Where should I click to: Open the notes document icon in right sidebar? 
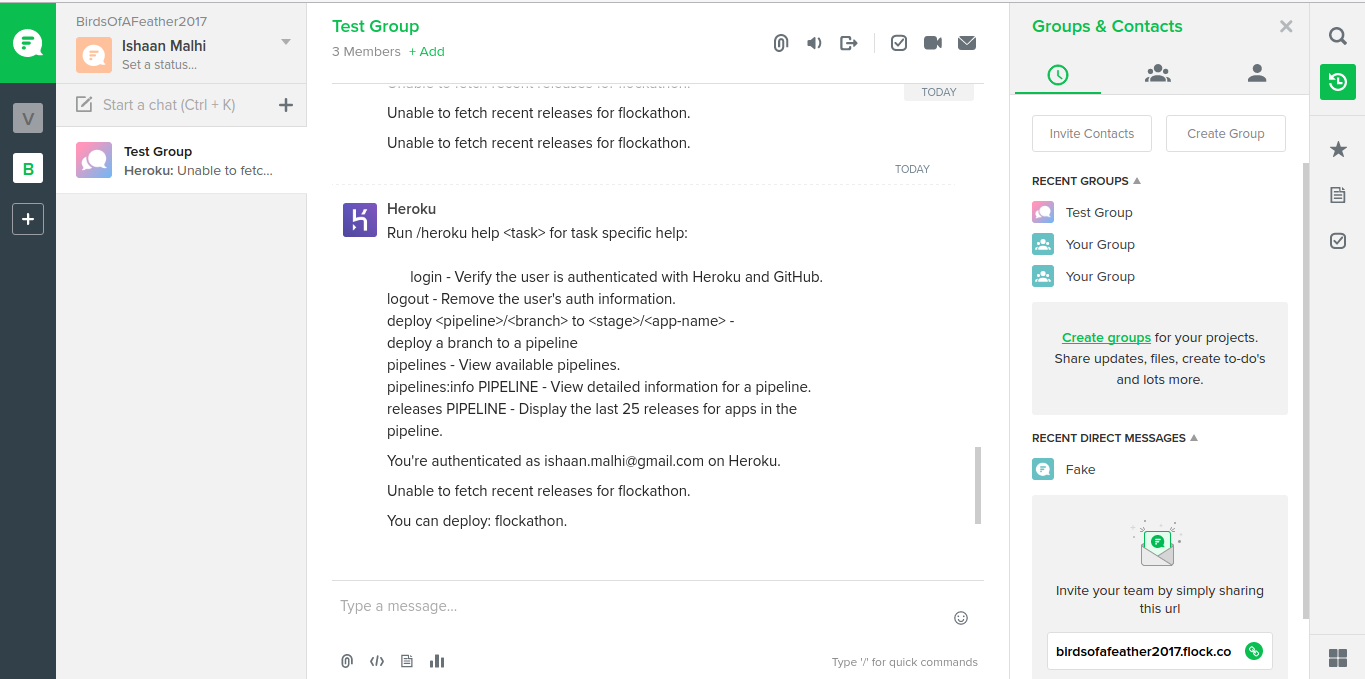(x=1337, y=195)
